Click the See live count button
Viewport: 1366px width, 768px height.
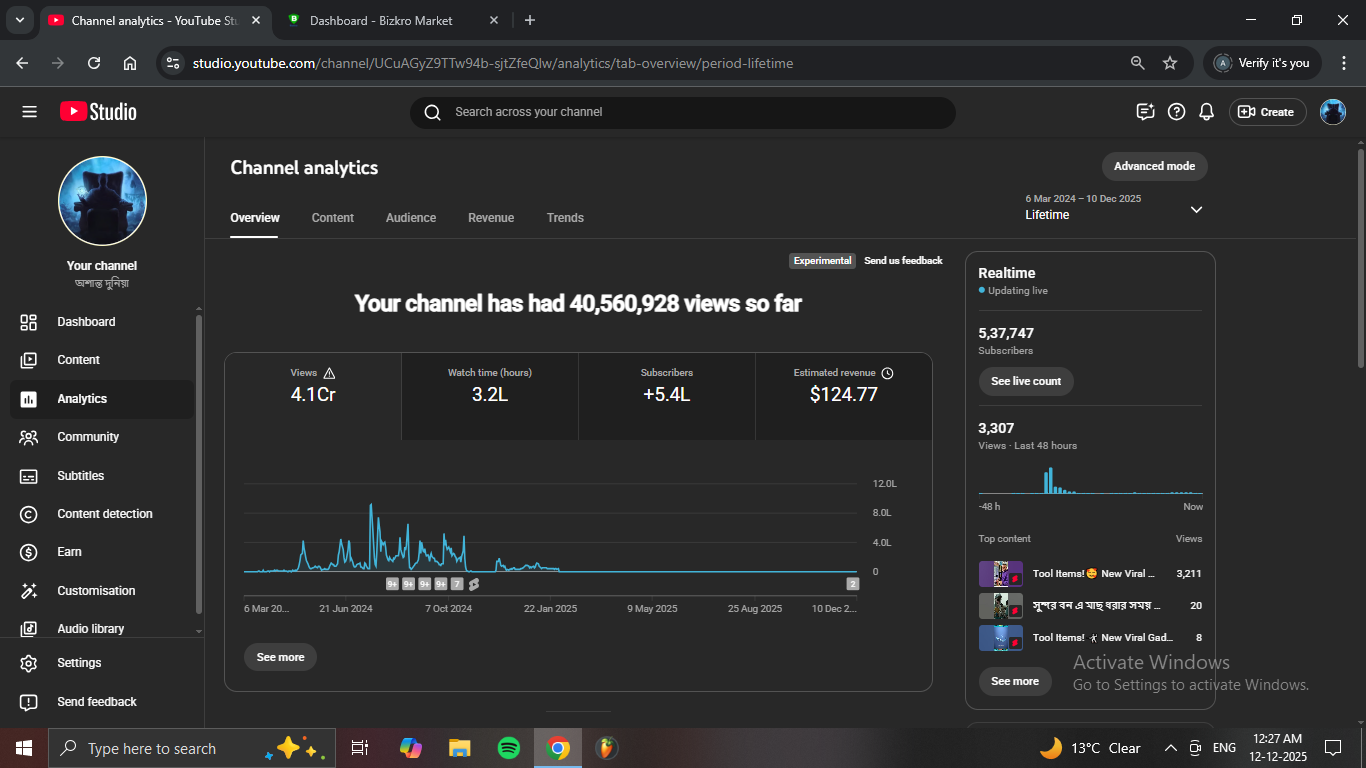(x=1025, y=381)
